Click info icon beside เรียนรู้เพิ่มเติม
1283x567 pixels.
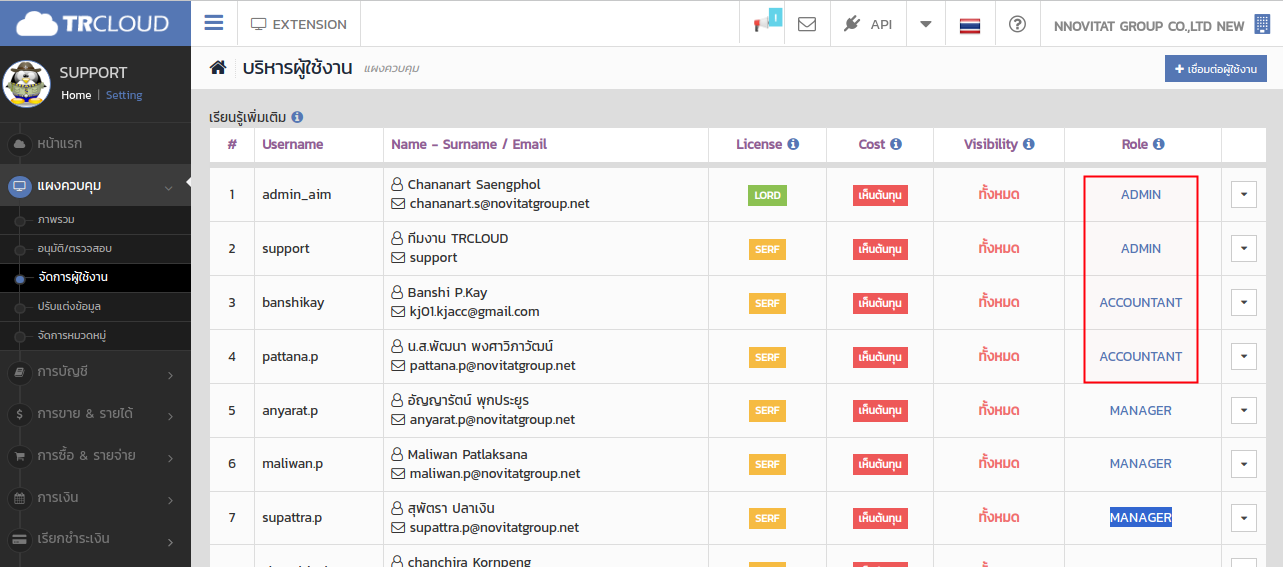point(297,117)
